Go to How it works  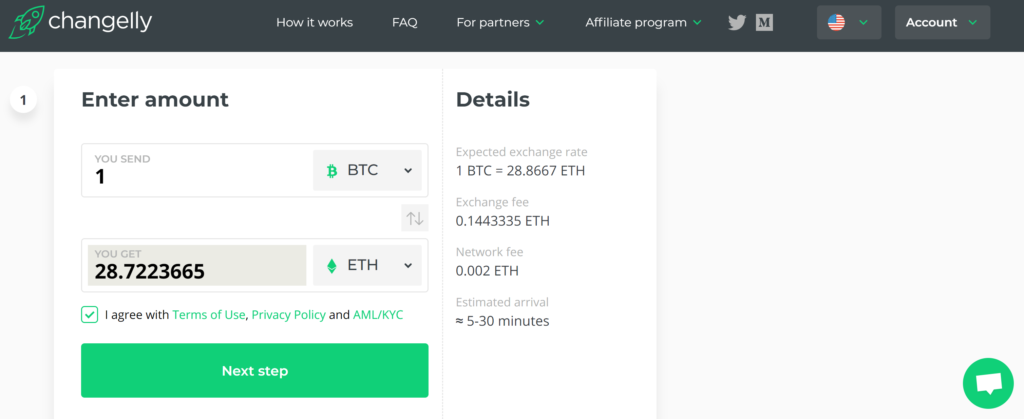coord(314,23)
